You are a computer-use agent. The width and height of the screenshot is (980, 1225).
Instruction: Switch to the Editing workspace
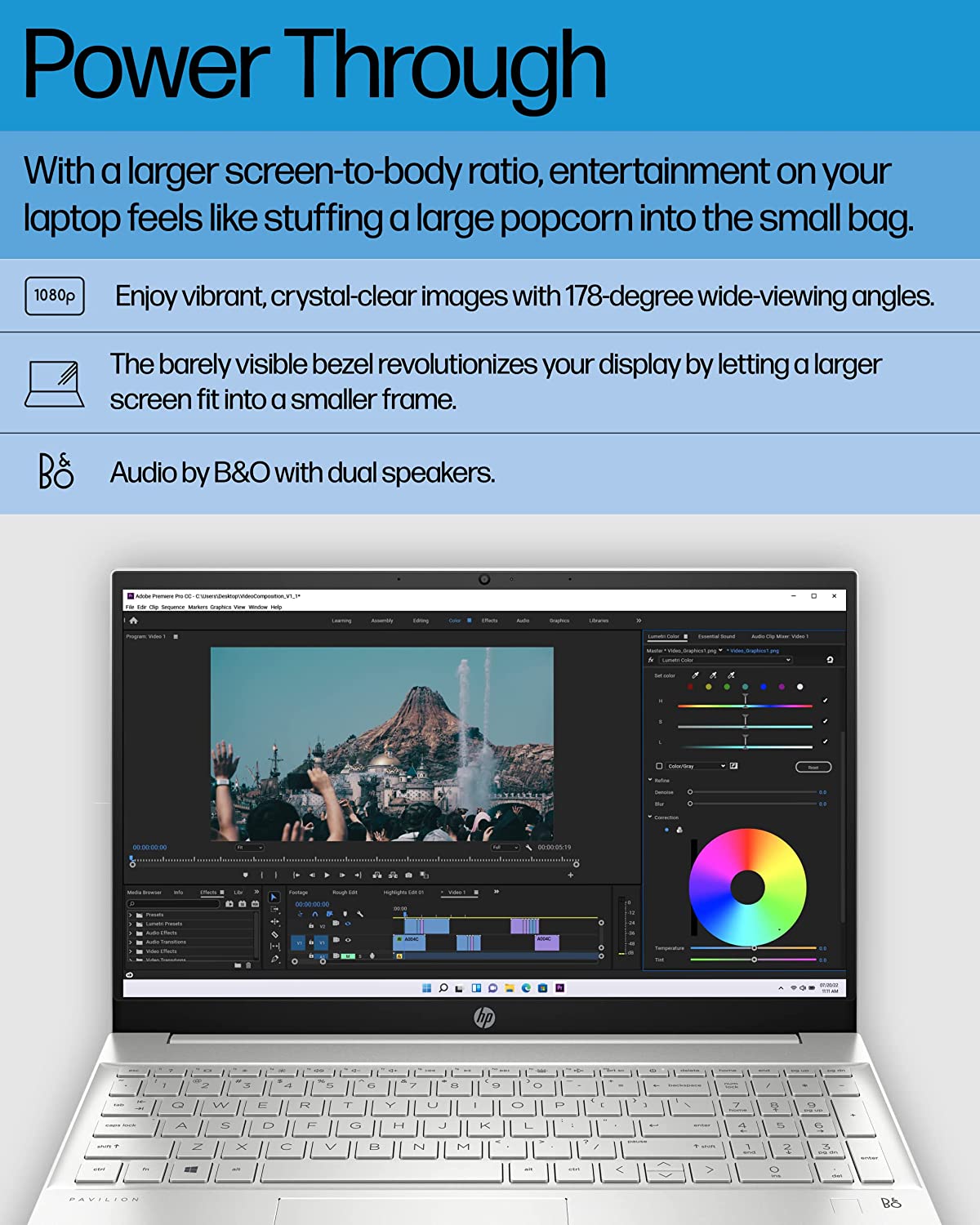pyautogui.click(x=421, y=621)
